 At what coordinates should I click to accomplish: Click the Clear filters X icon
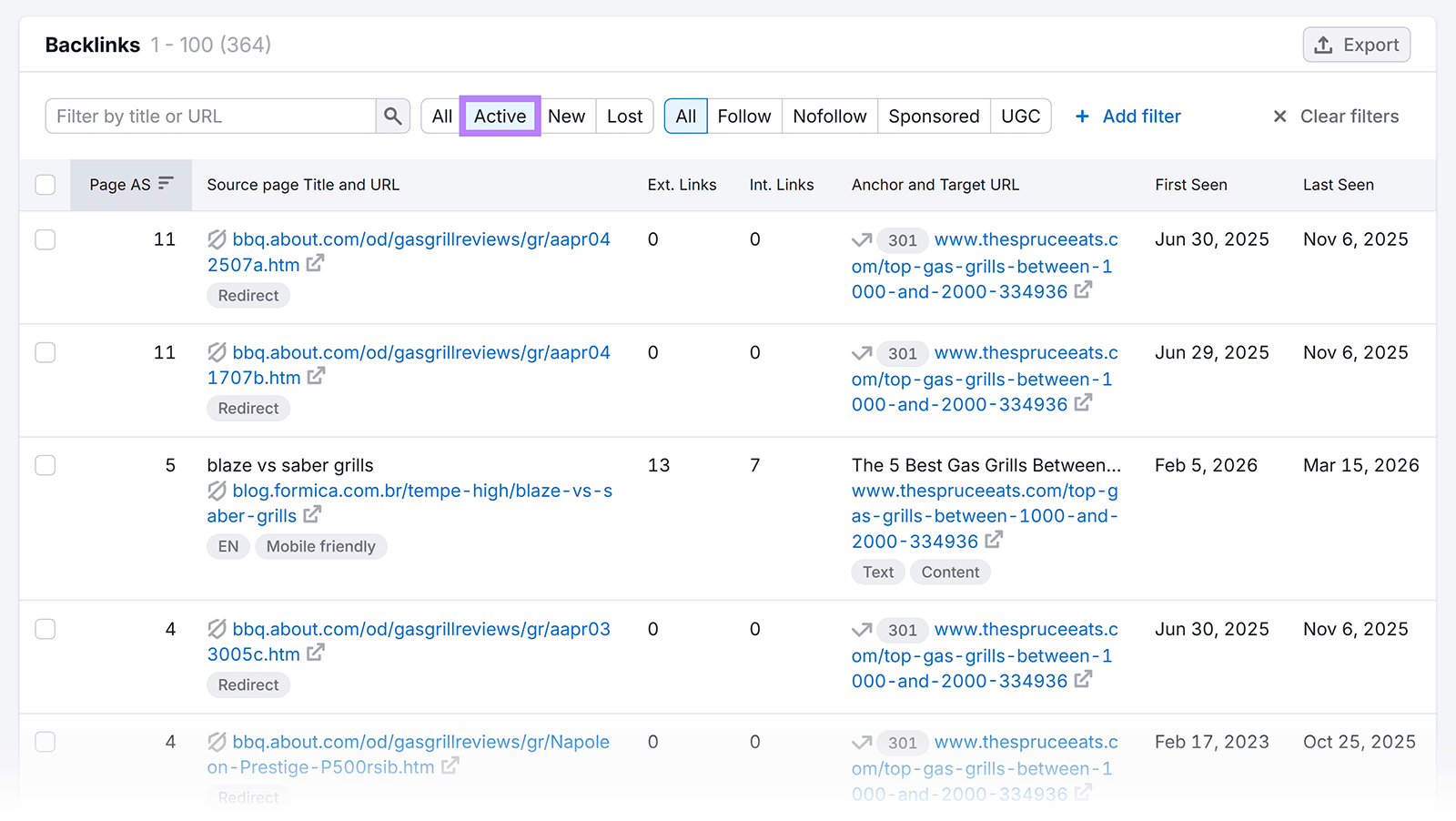(1280, 116)
